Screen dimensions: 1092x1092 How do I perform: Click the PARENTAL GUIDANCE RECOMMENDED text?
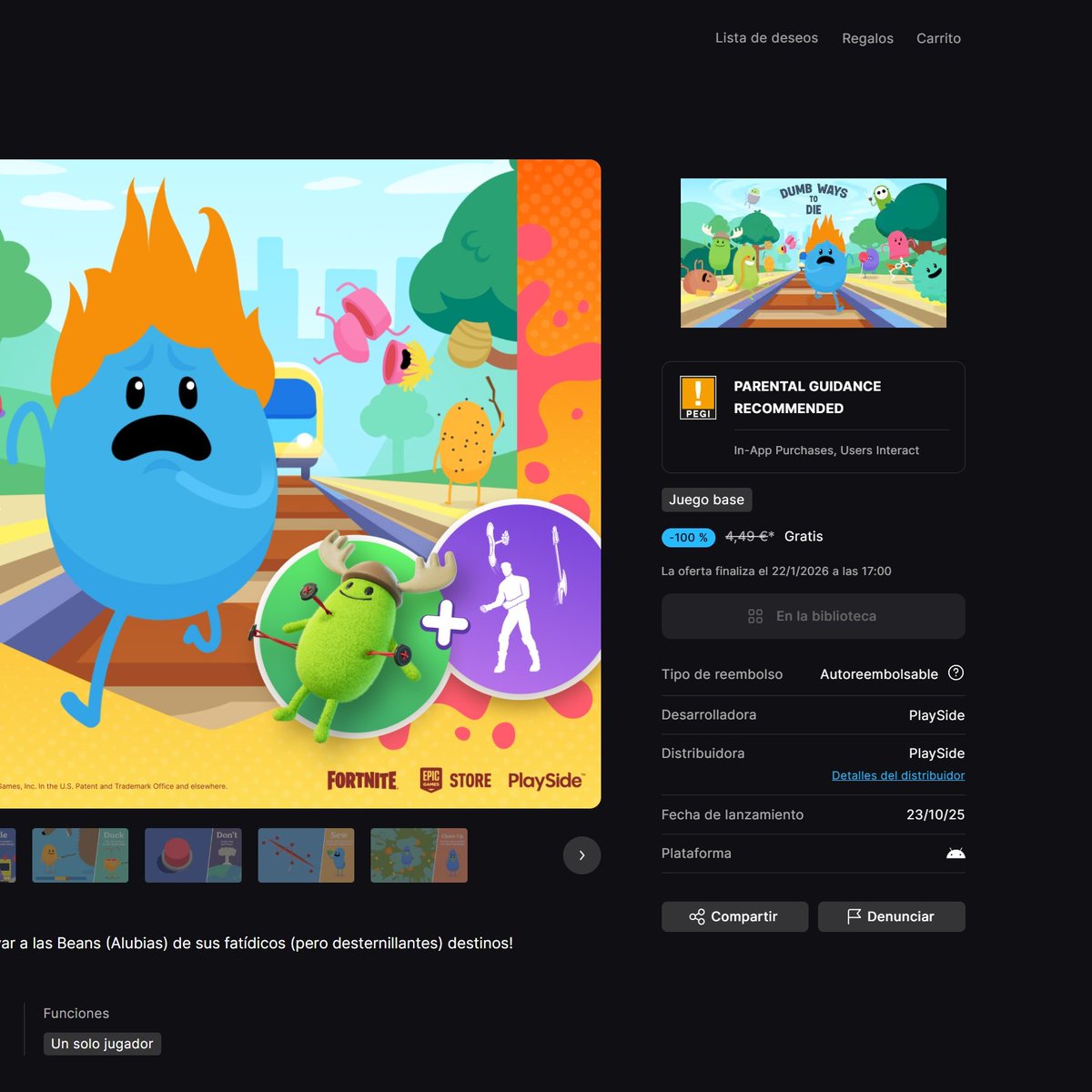click(807, 397)
